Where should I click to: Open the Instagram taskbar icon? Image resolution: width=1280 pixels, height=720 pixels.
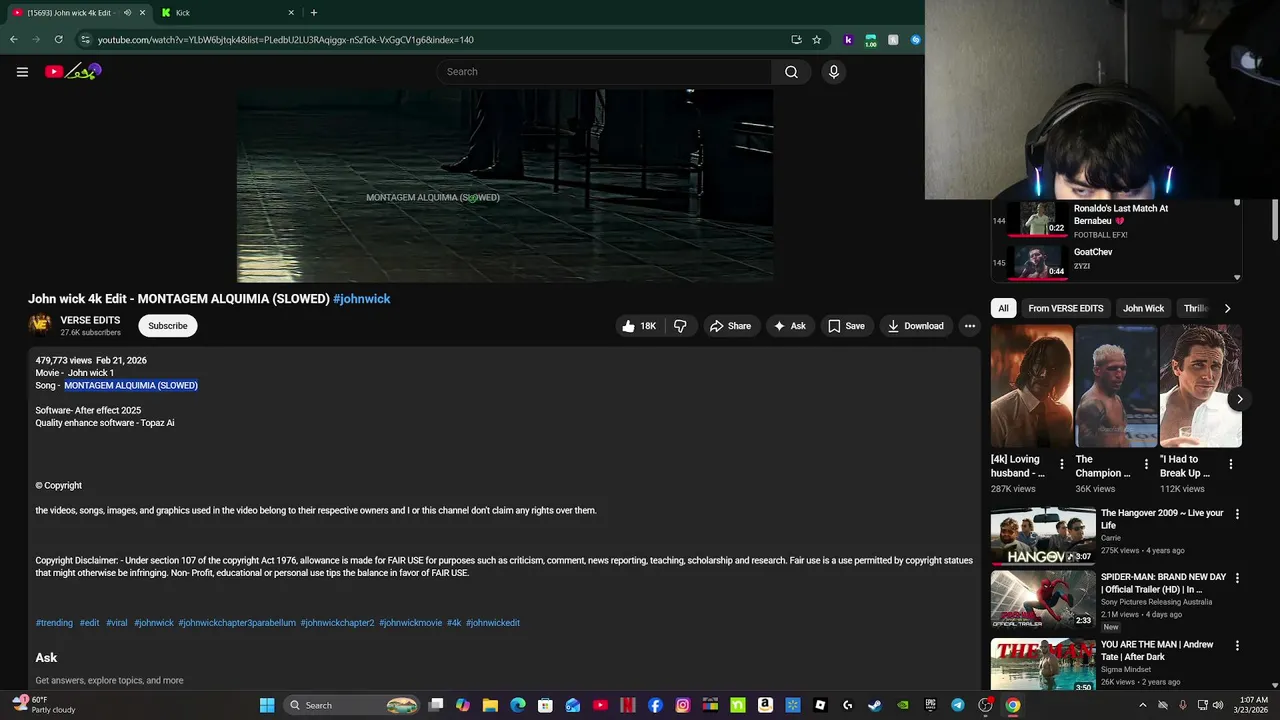(x=683, y=705)
